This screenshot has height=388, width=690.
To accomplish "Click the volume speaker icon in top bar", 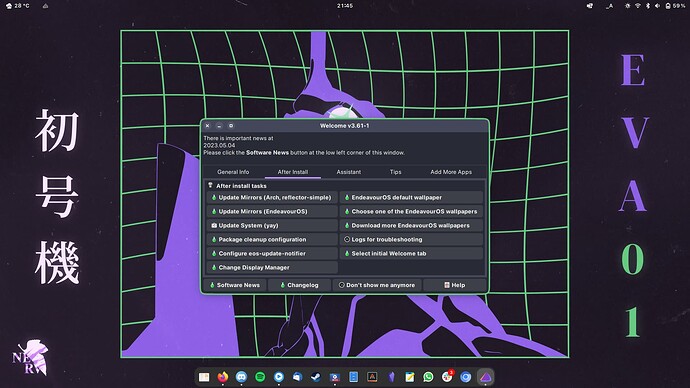I will 657,6.
